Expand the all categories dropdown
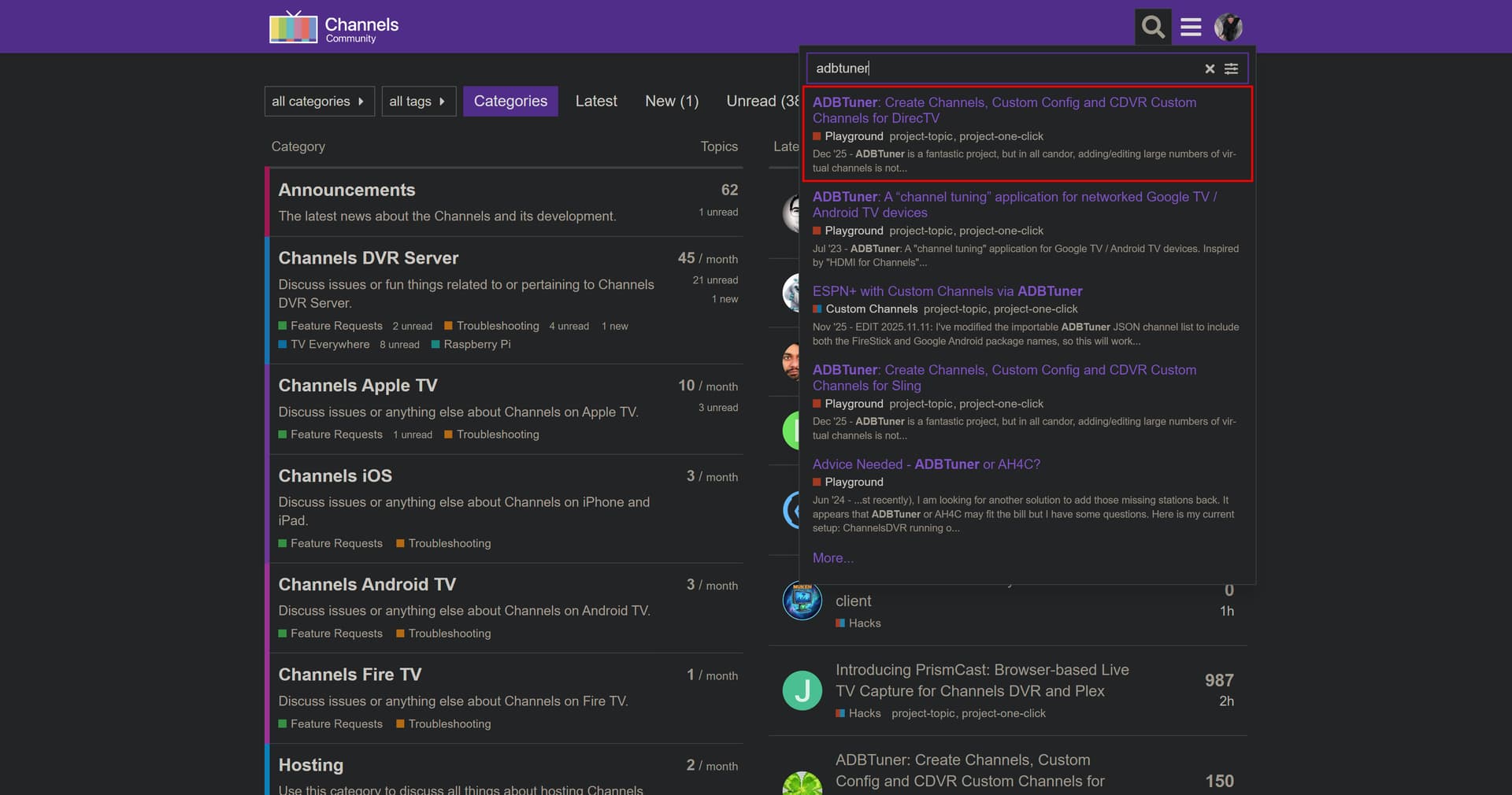Screen dimensions: 1512x795 [319, 102]
